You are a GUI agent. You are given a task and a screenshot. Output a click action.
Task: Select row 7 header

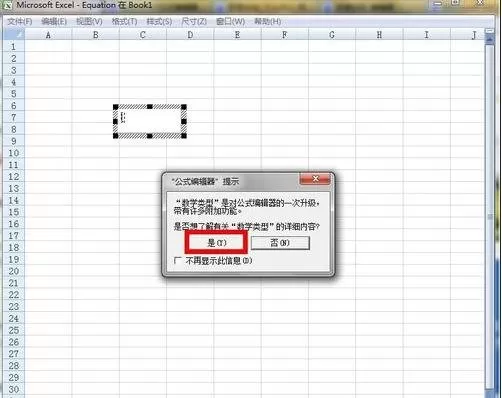[x=14, y=117]
